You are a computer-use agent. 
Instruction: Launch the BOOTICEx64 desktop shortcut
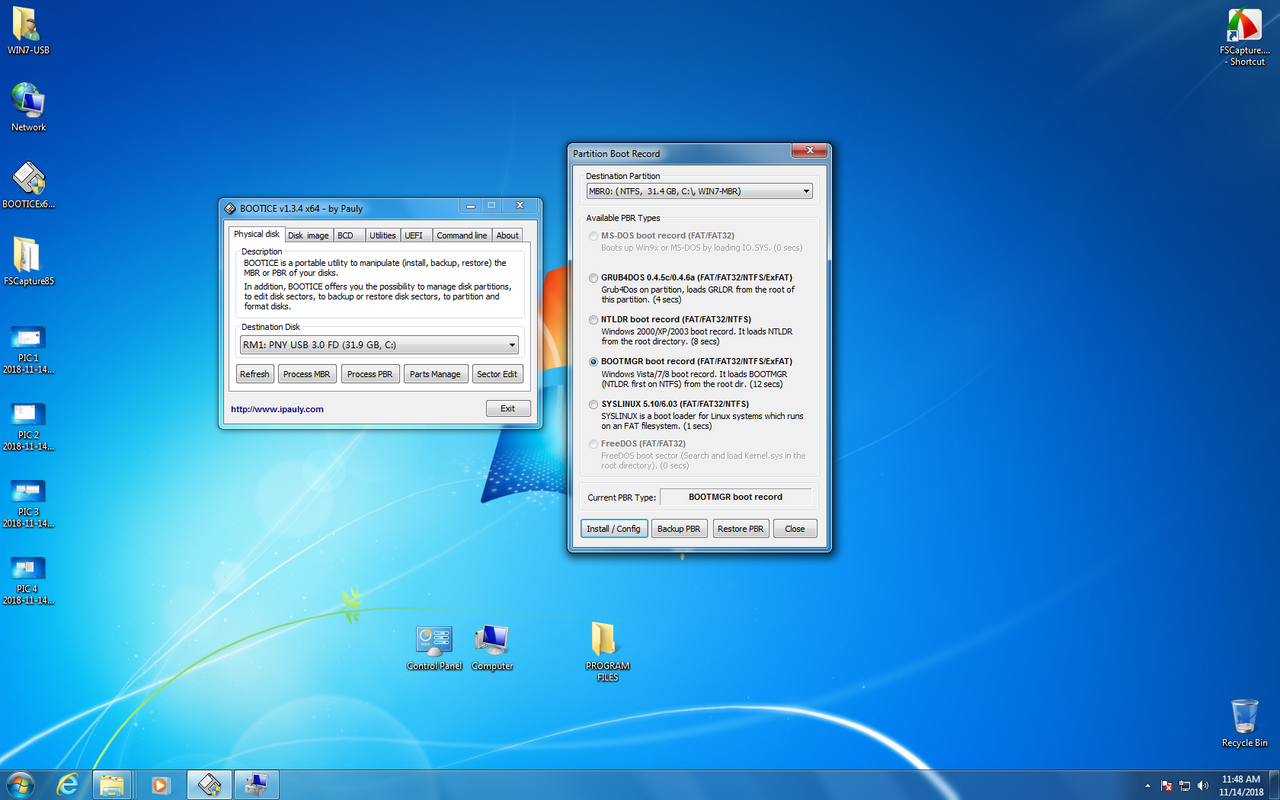click(28, 185)
